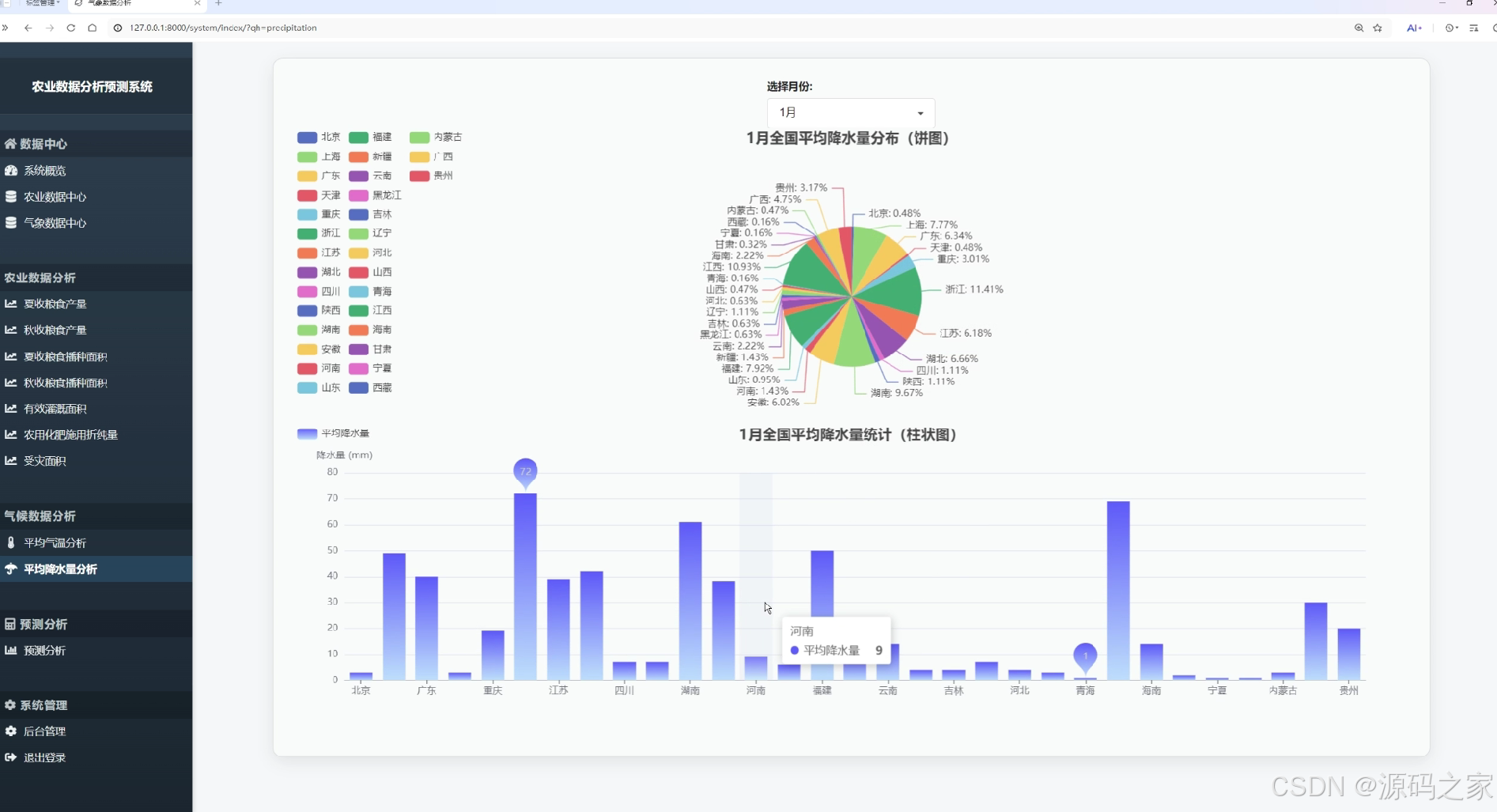1497x812 pixels.
Task: Toggle 天津 series in pie legend
Action: coord(319,195)
